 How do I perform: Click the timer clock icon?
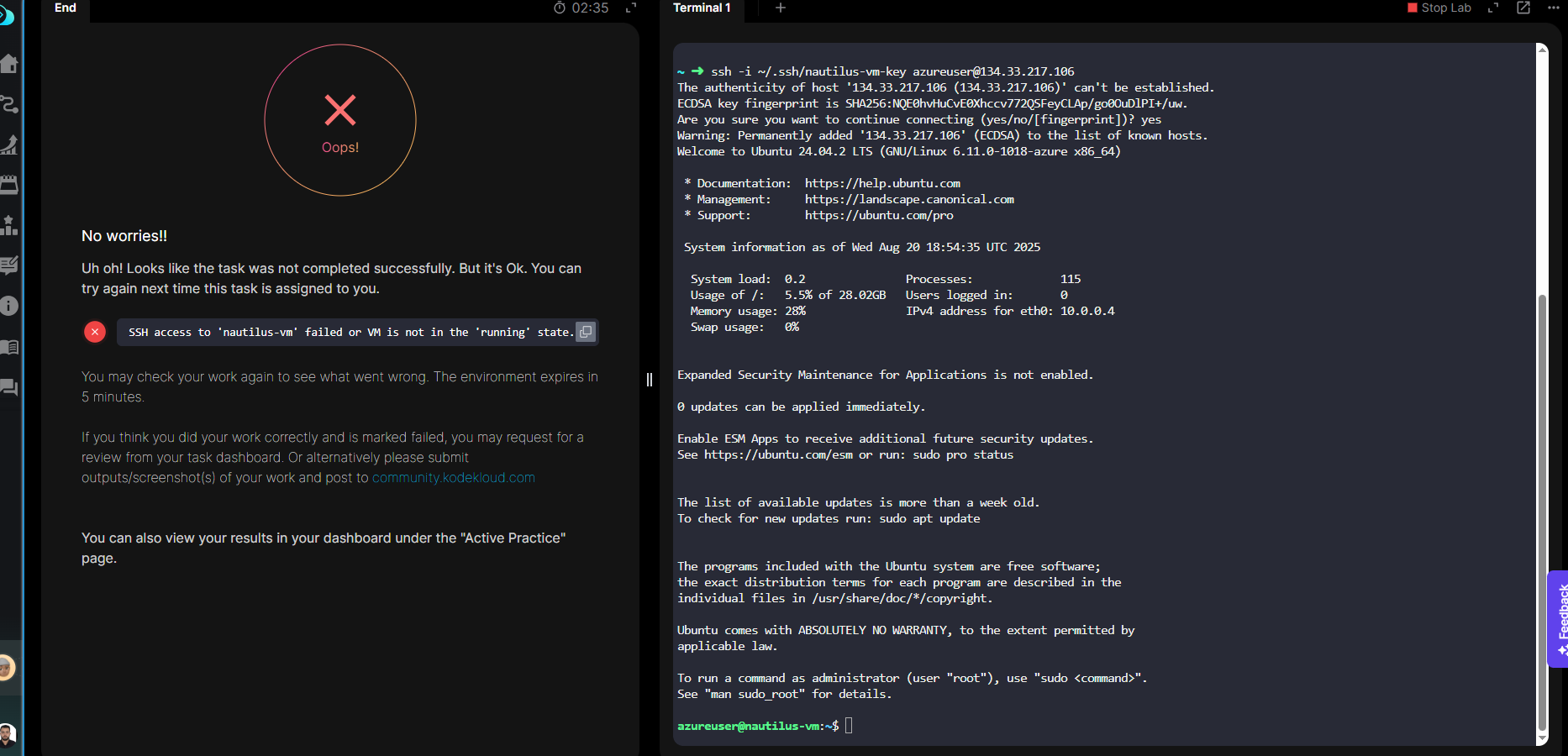point(560,8)
